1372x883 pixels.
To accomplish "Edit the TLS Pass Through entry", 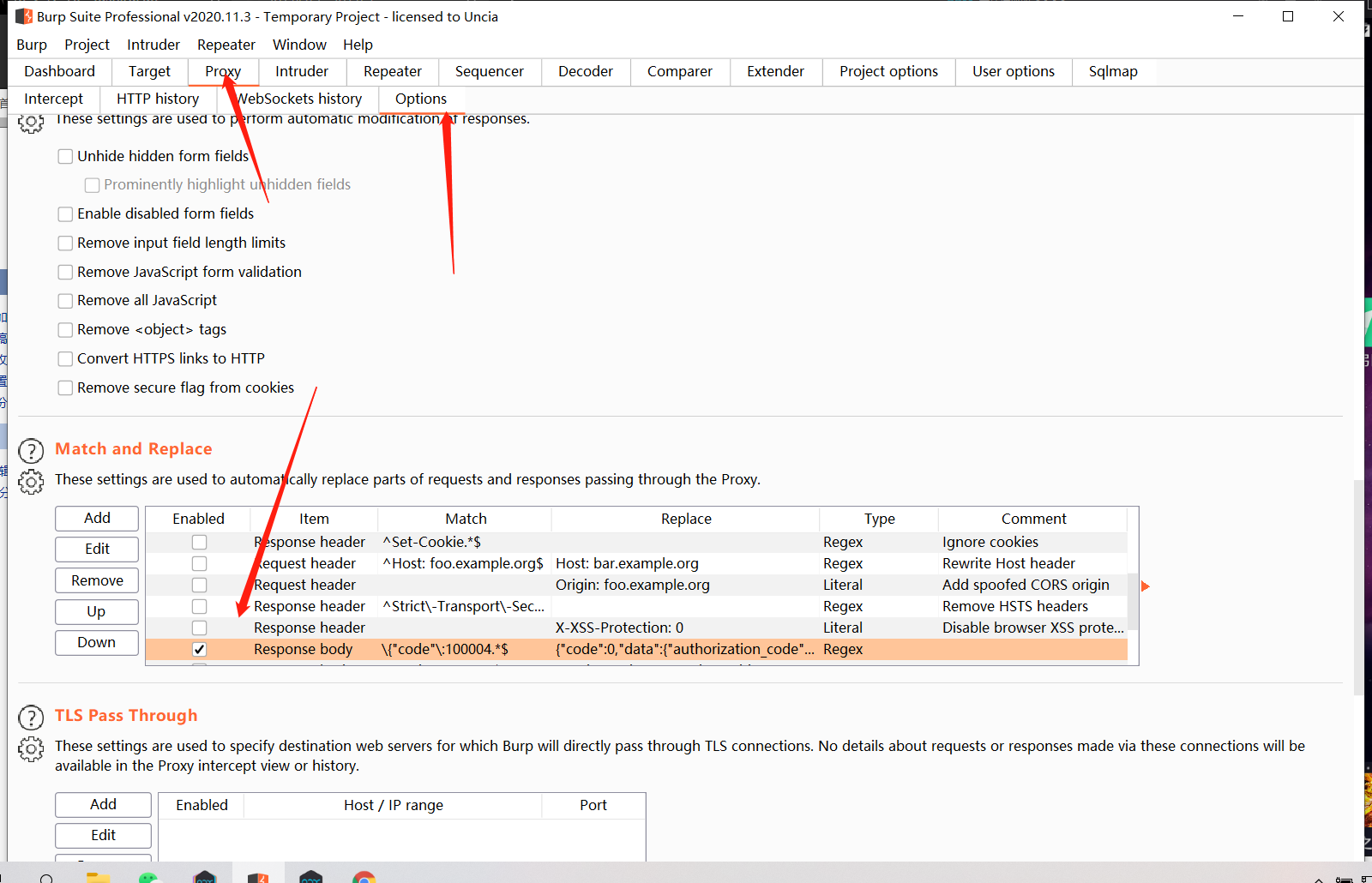I will tap(103, 835).
